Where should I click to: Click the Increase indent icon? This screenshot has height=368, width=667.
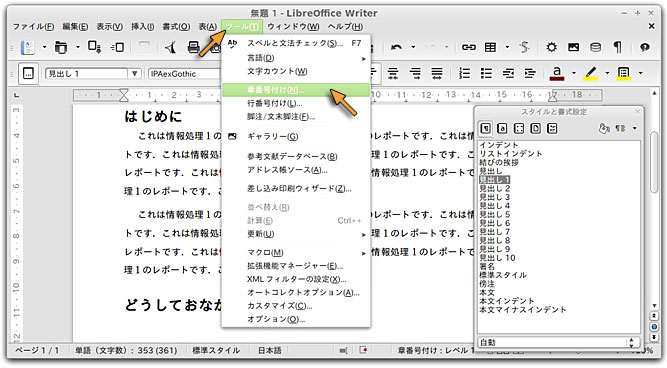(530, 74)
